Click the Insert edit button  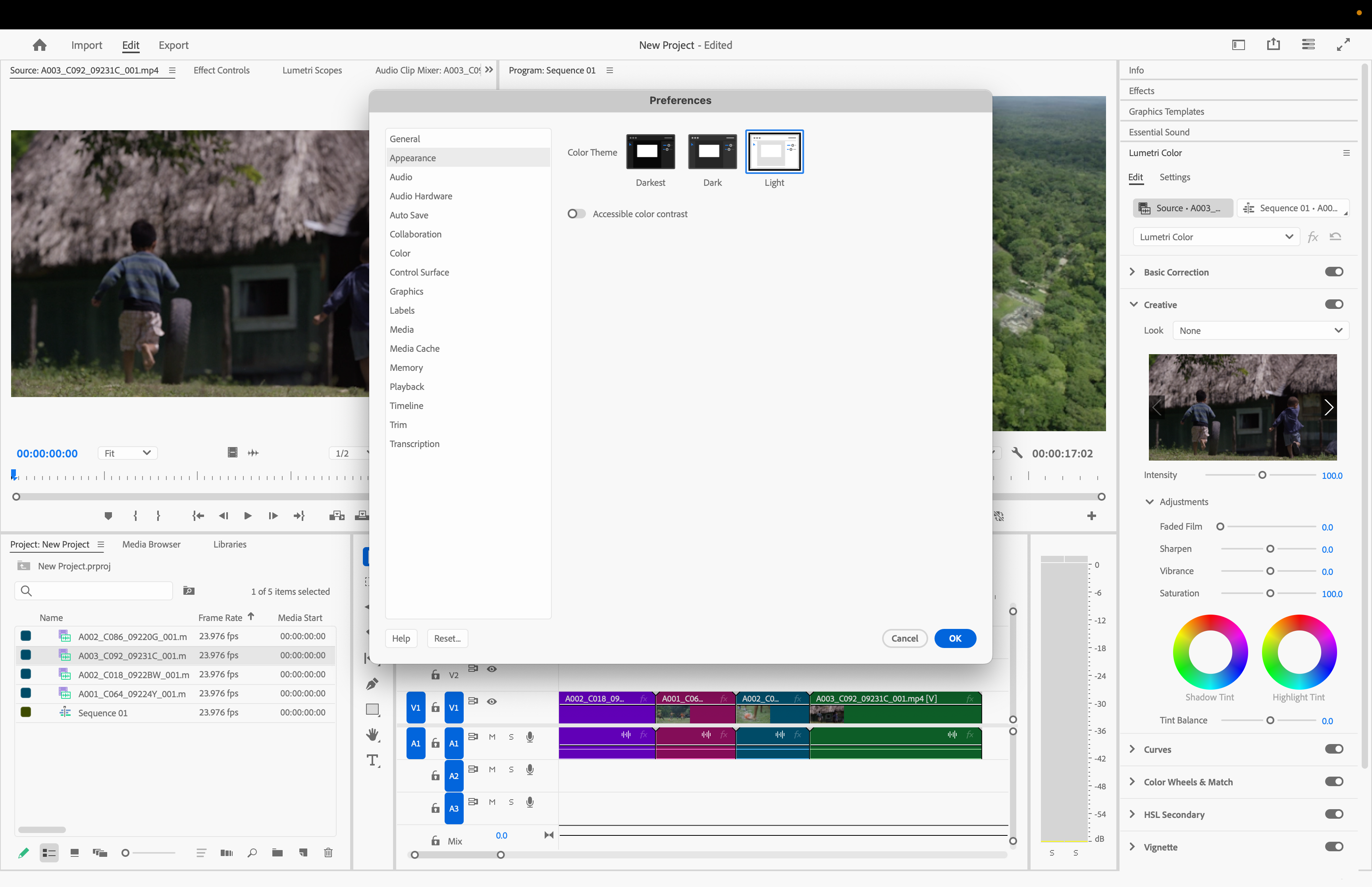[337, 515]
